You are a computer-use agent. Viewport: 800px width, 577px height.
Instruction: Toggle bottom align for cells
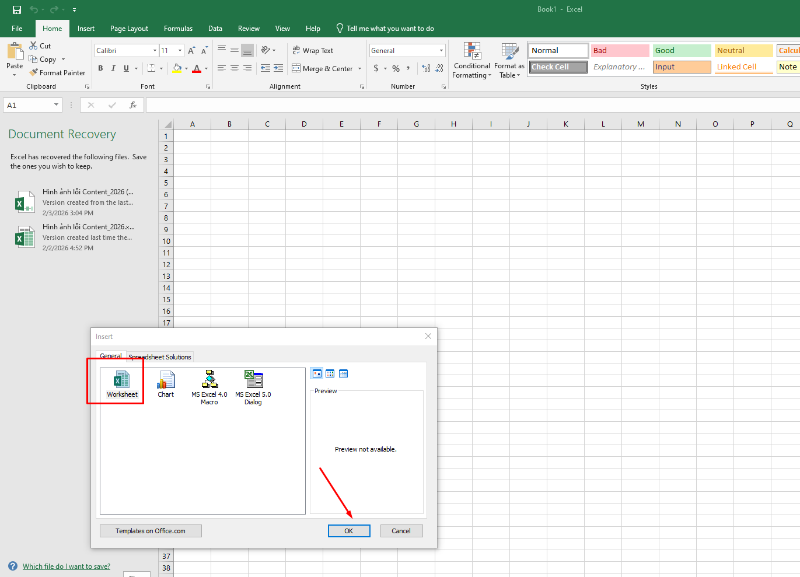[x=247, y=50]
